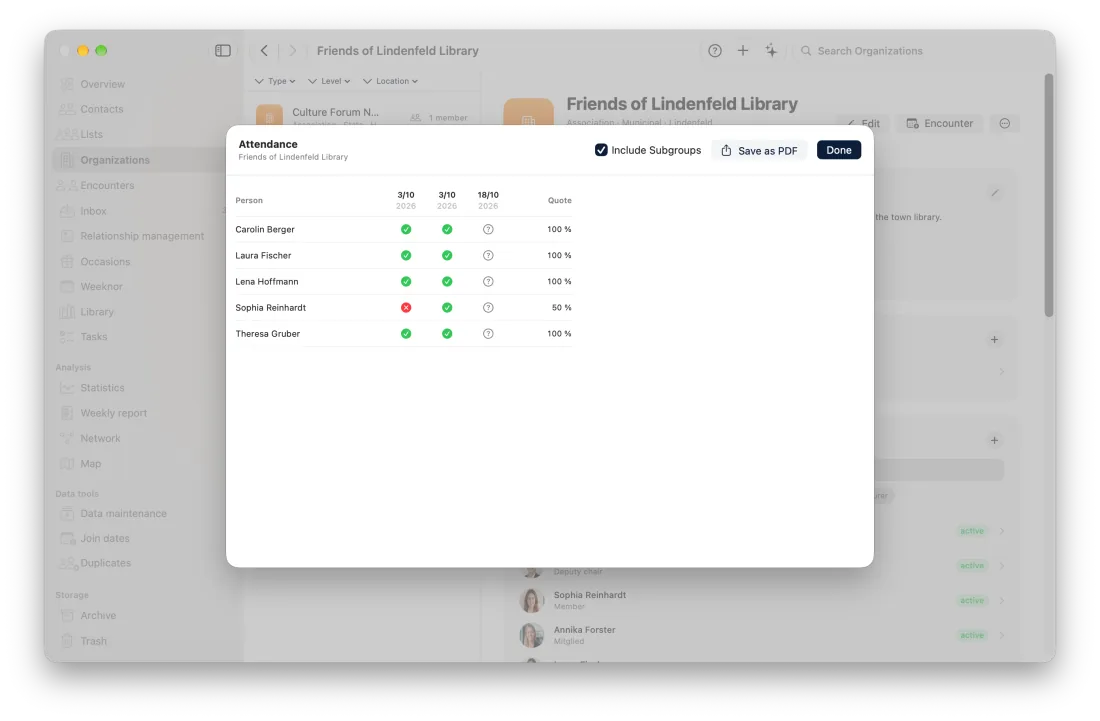Open Sophia Reinhardt member row chevron

click(x=1002, y=601)
